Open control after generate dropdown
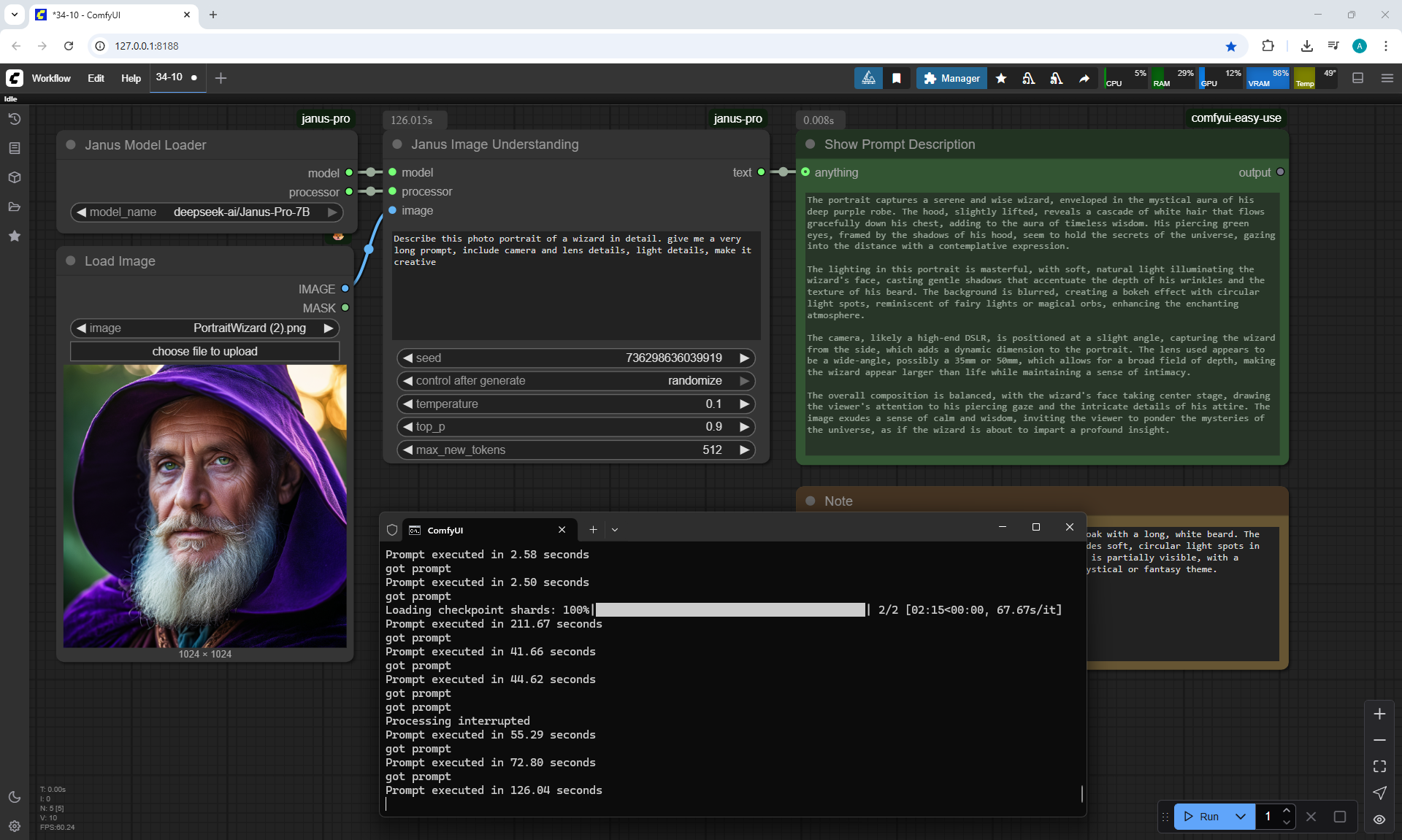The height and width of the screenshot is (840, 1402). pos(575,381)
